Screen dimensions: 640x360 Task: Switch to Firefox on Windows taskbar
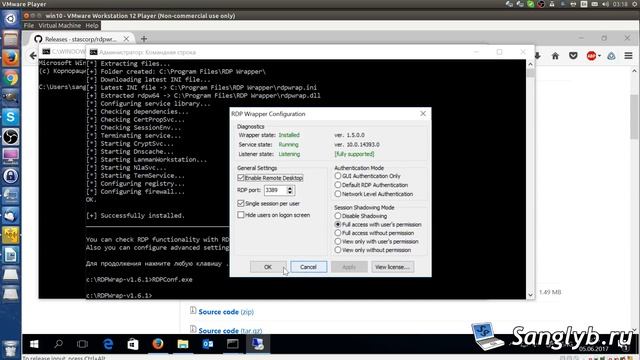[x=158, y=344]
